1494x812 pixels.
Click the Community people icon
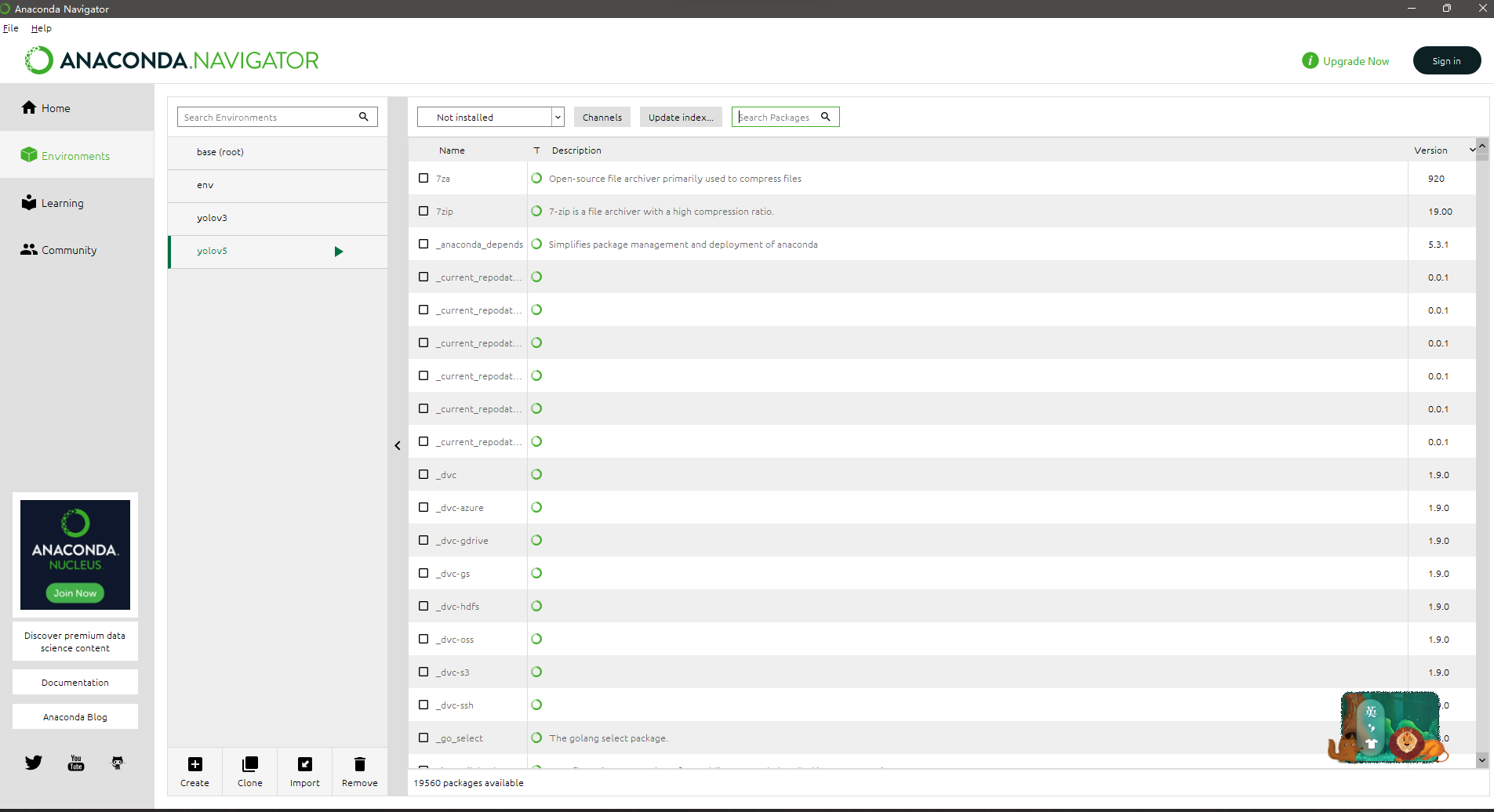click(x=29, y=249)
